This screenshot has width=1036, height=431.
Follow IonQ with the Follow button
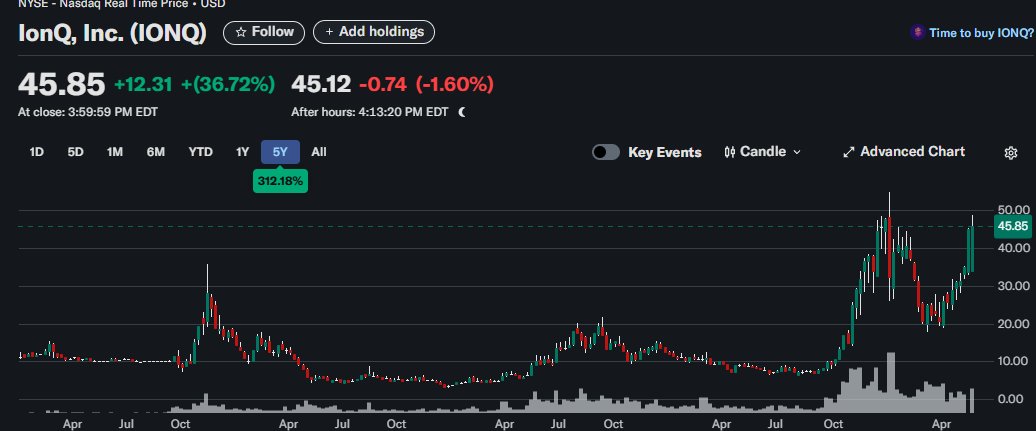[x=264, y=32]
